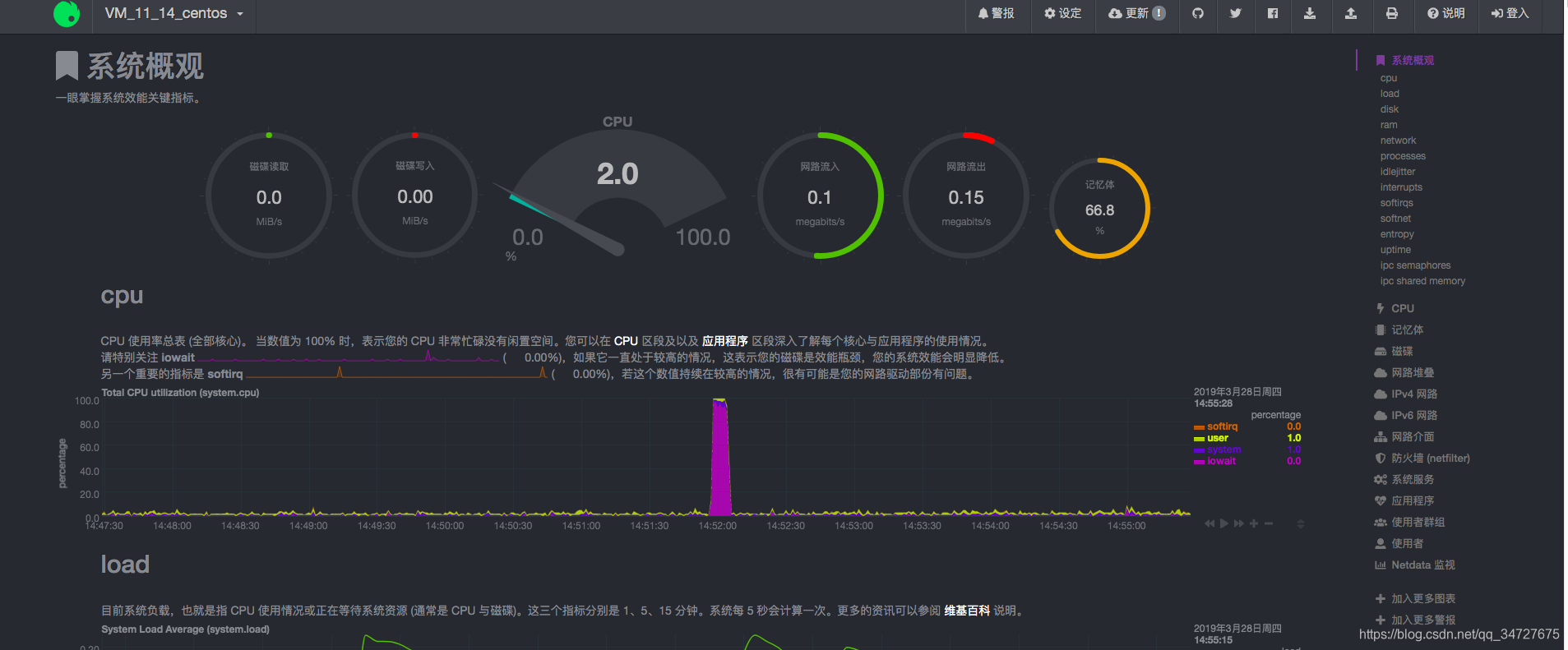Image resolution: width=1568 pixels, height=650 pixels.
Task: Click the 磁碟写入 disk write gauge
Action: (x=415, y=196)
